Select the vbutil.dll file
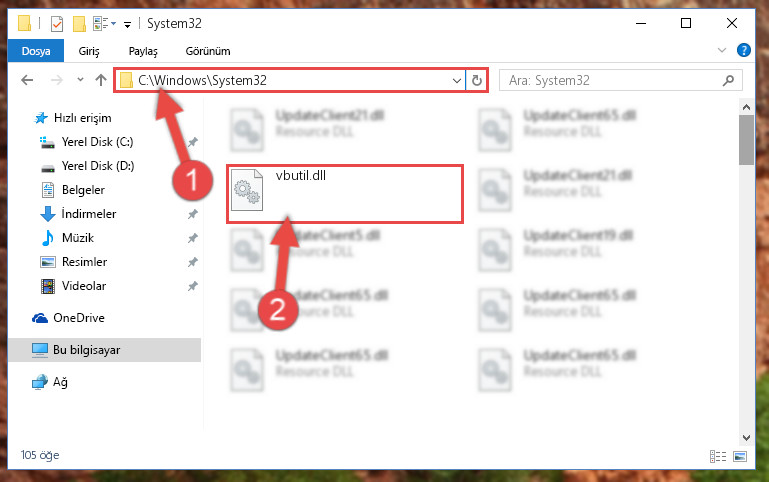The height and width of the screenshot is (482, 769). coord(345,194)
